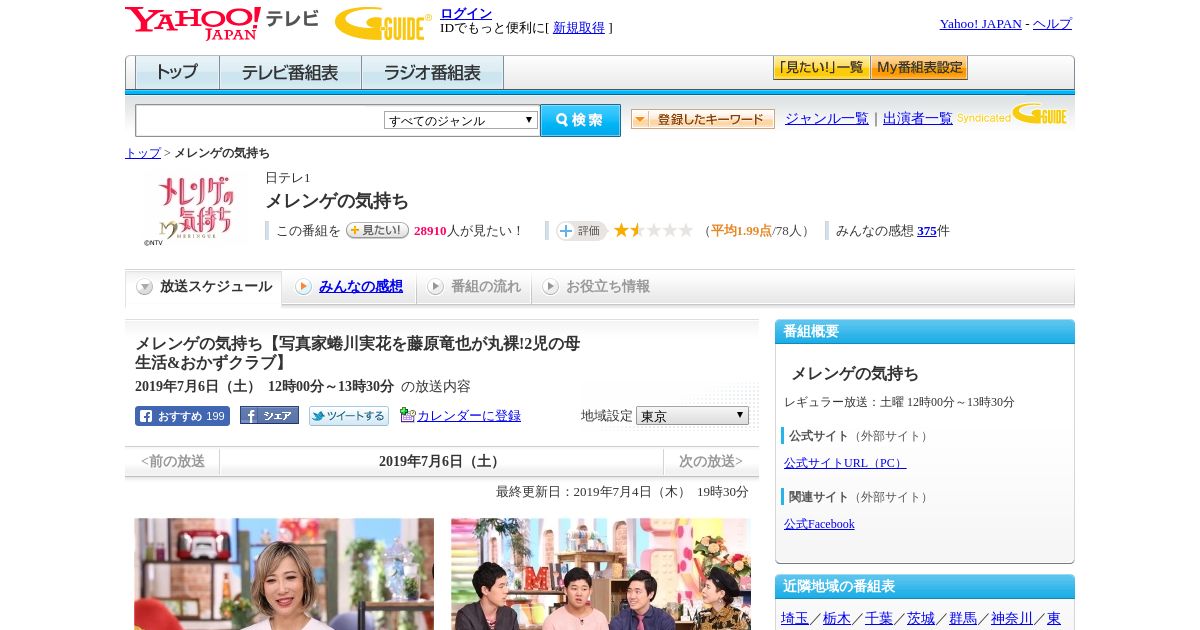Click the 近隣地域の番組表 panel header
Screen dimensions: 1200x630
pyautogui.click(x=925, y=587)
